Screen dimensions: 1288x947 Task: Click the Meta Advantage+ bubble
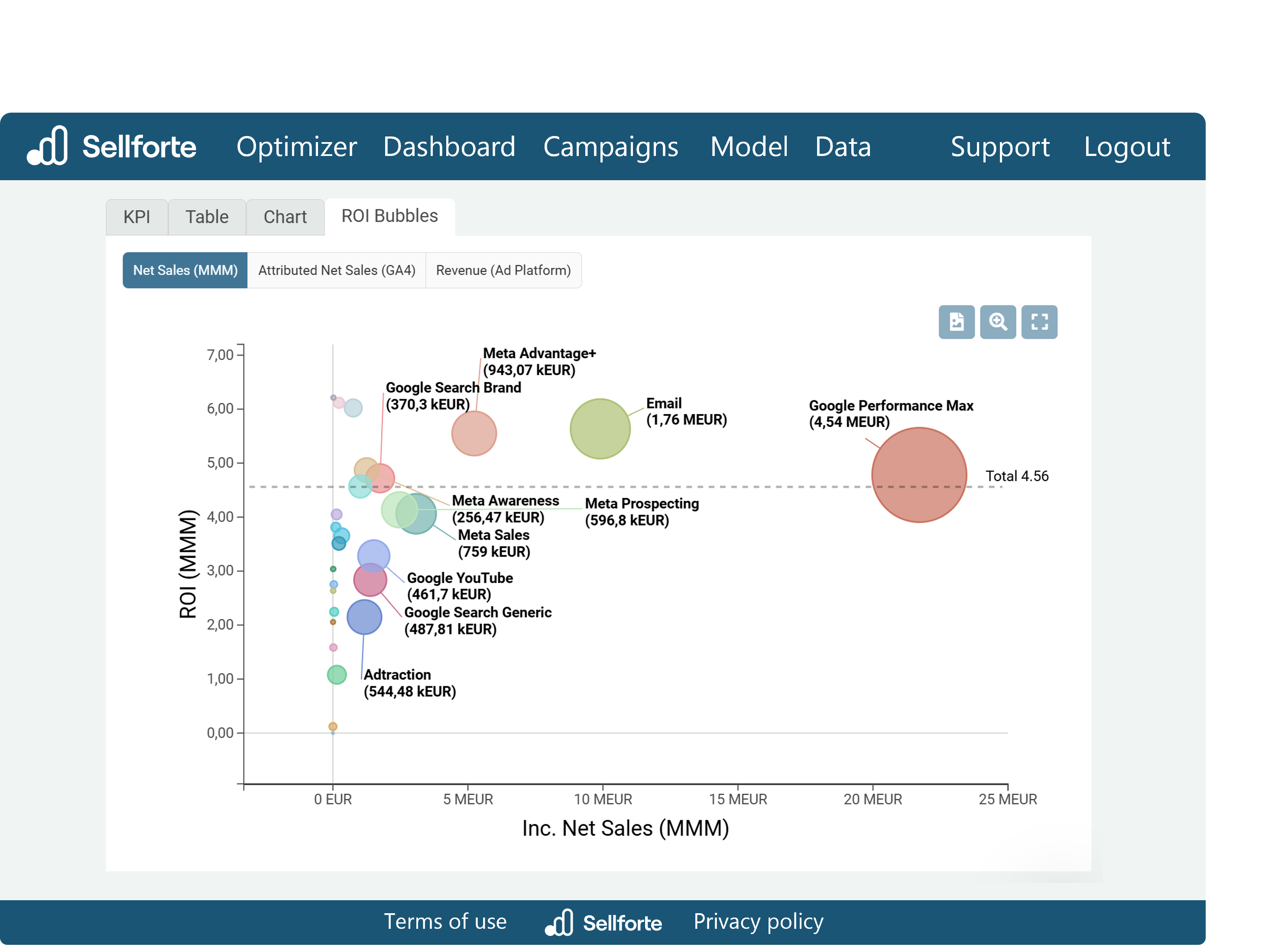tap(474, 433)
